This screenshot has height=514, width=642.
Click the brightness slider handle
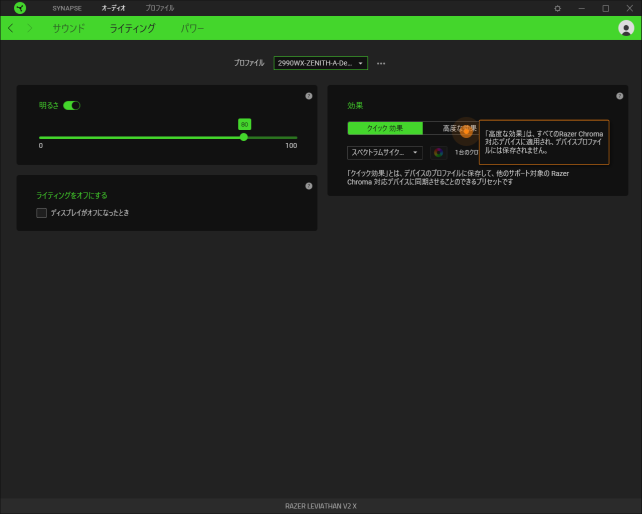tap(244, 137)
